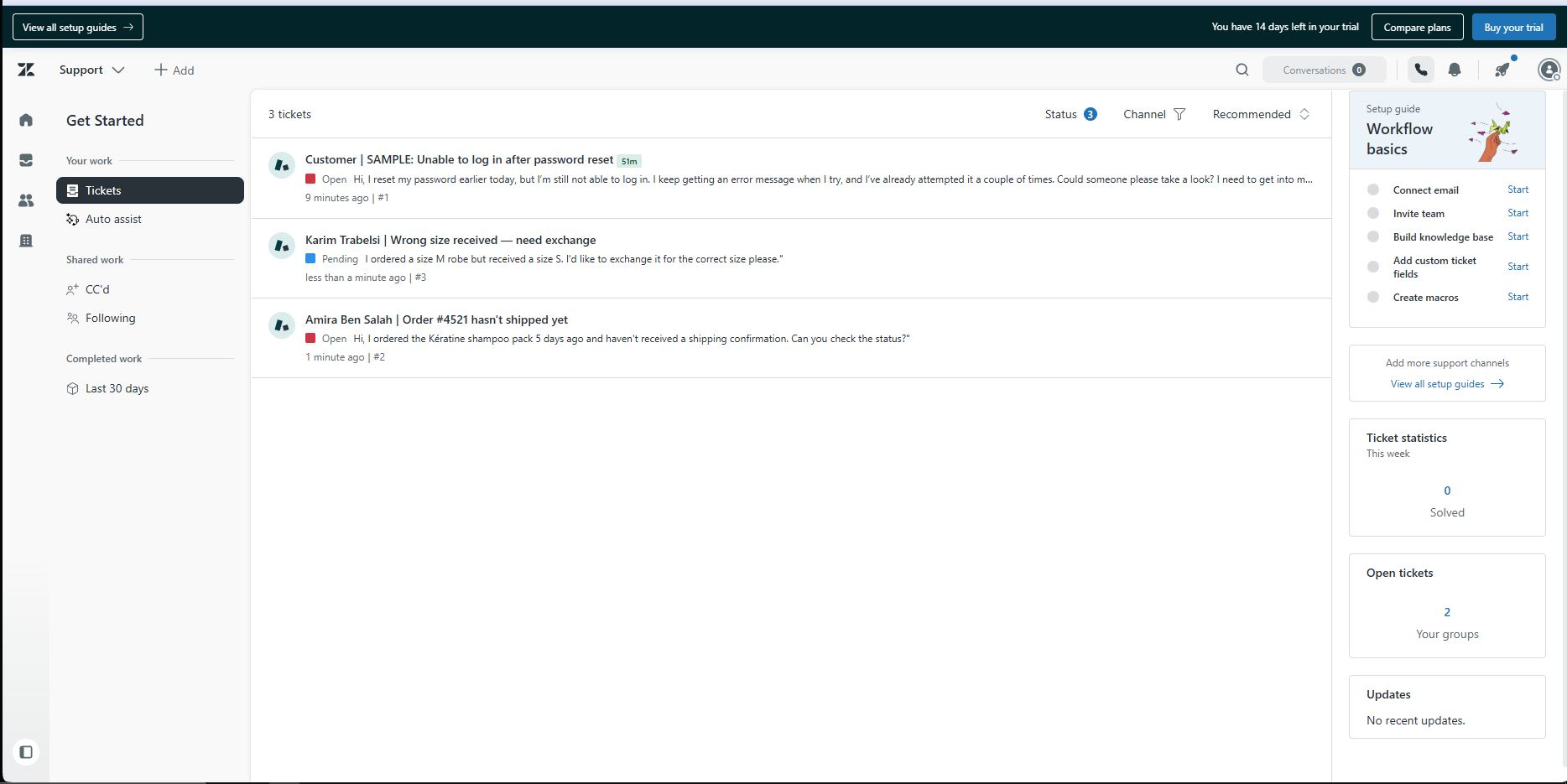This screenshot has height=784, width=1567.
Task: Toggle the Create macros step circle
Action: (1373, 297)
